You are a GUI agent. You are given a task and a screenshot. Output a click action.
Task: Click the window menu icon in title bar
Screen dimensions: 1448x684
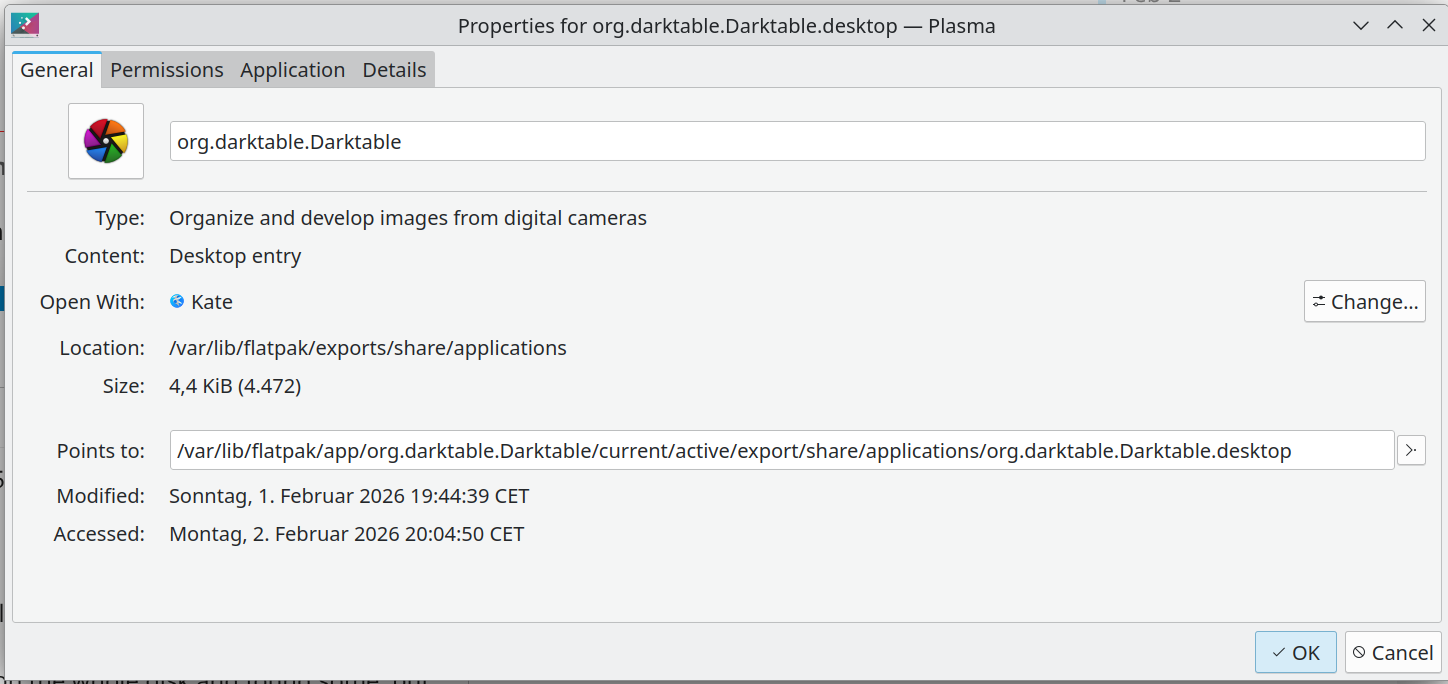[x=24, y=26]
